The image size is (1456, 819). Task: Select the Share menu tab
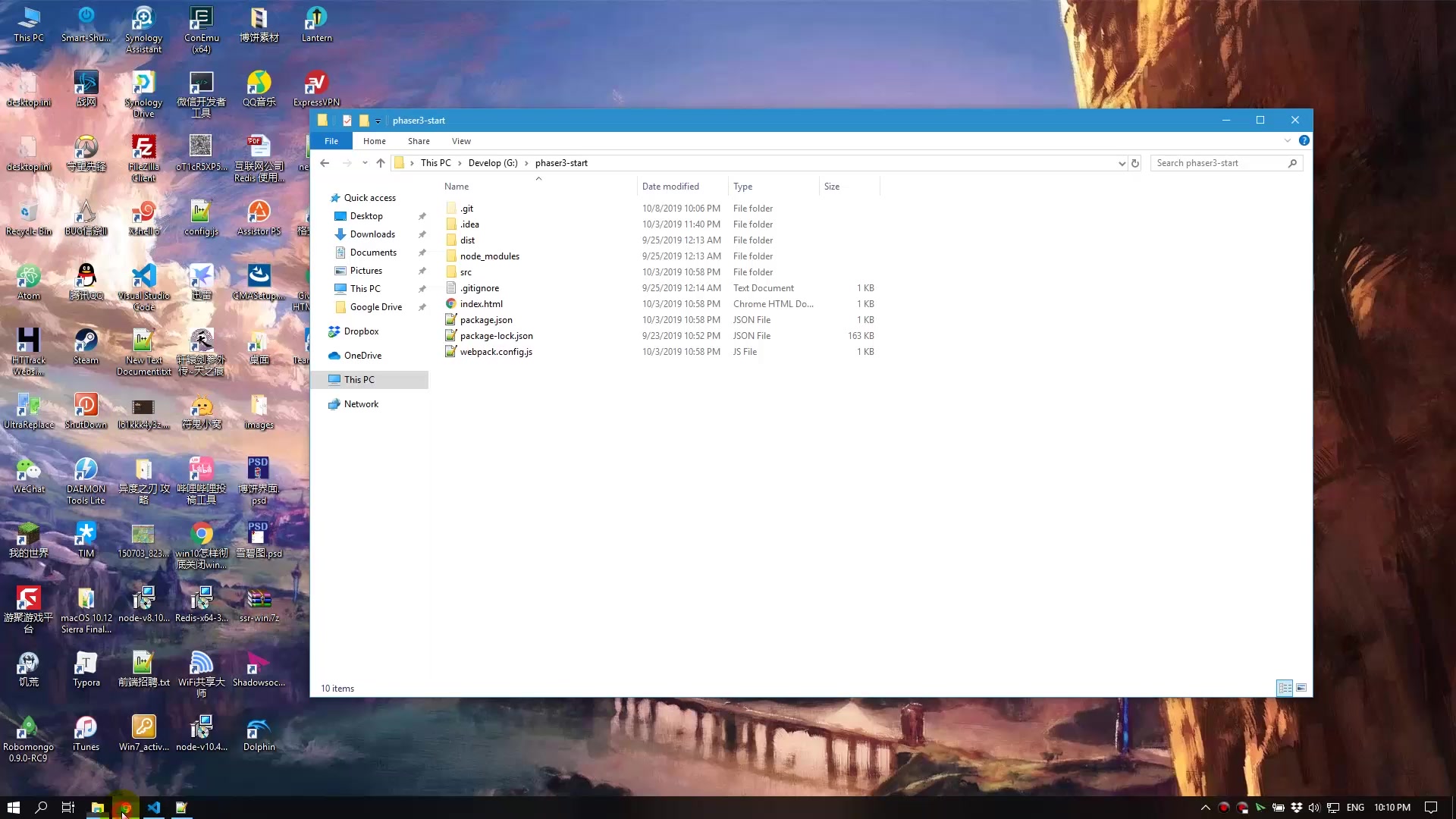(419, 140)
